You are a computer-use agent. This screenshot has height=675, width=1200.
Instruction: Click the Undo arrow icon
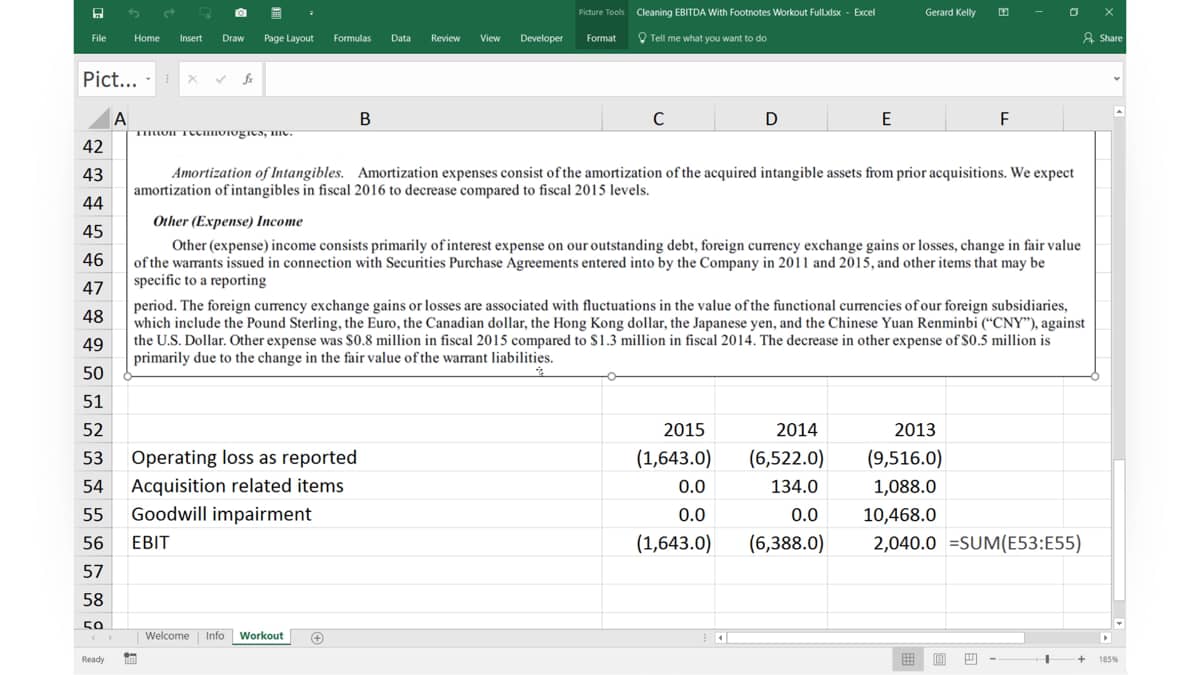[x=133, y=12]
